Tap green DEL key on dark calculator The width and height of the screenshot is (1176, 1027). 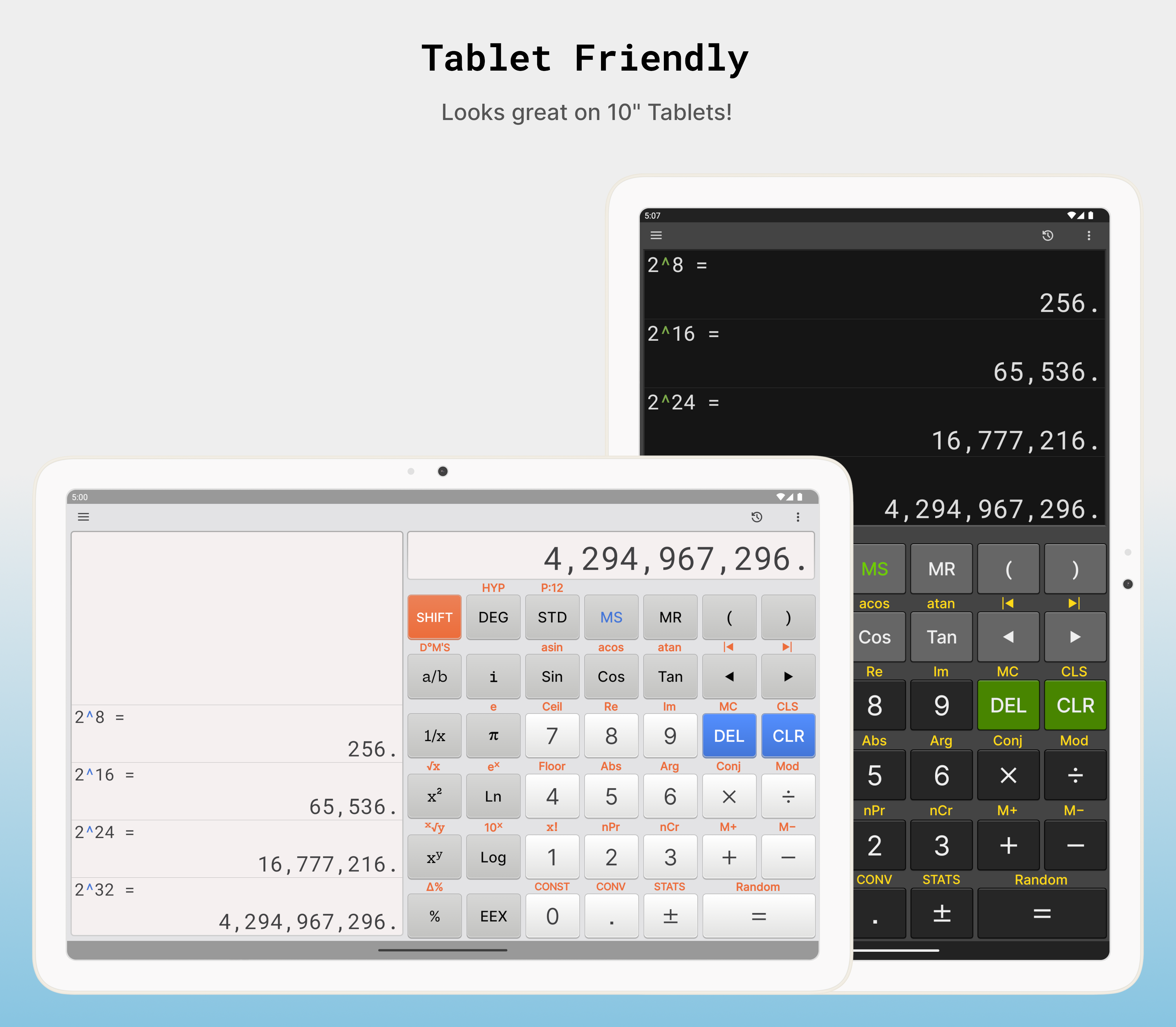1008,705
